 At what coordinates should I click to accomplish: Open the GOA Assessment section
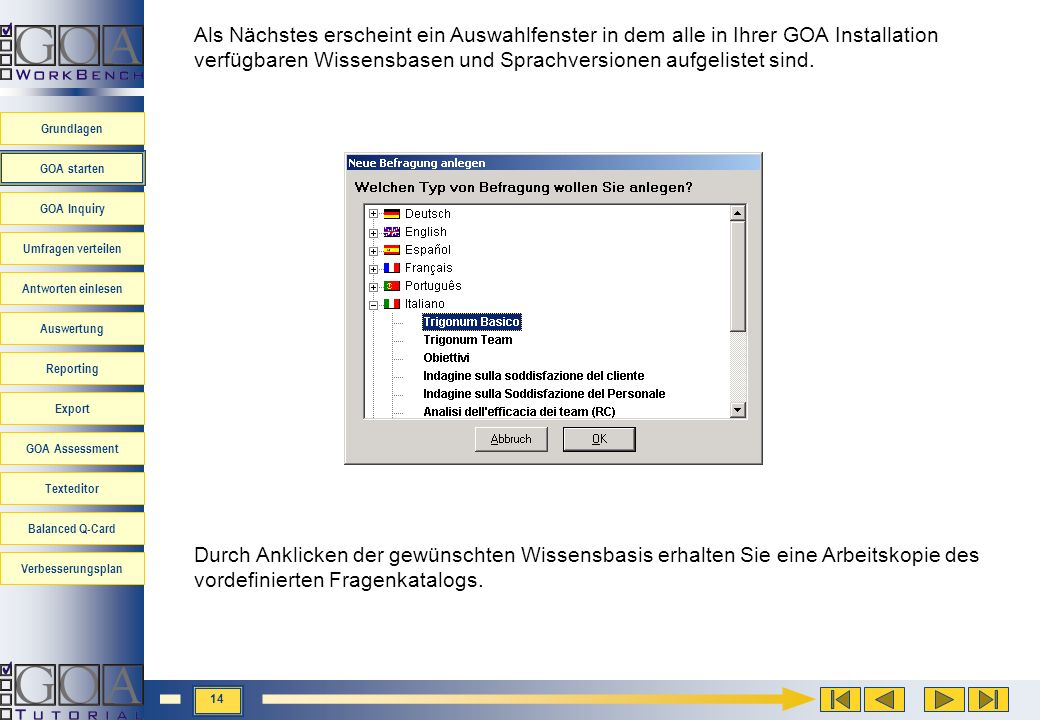72,449
